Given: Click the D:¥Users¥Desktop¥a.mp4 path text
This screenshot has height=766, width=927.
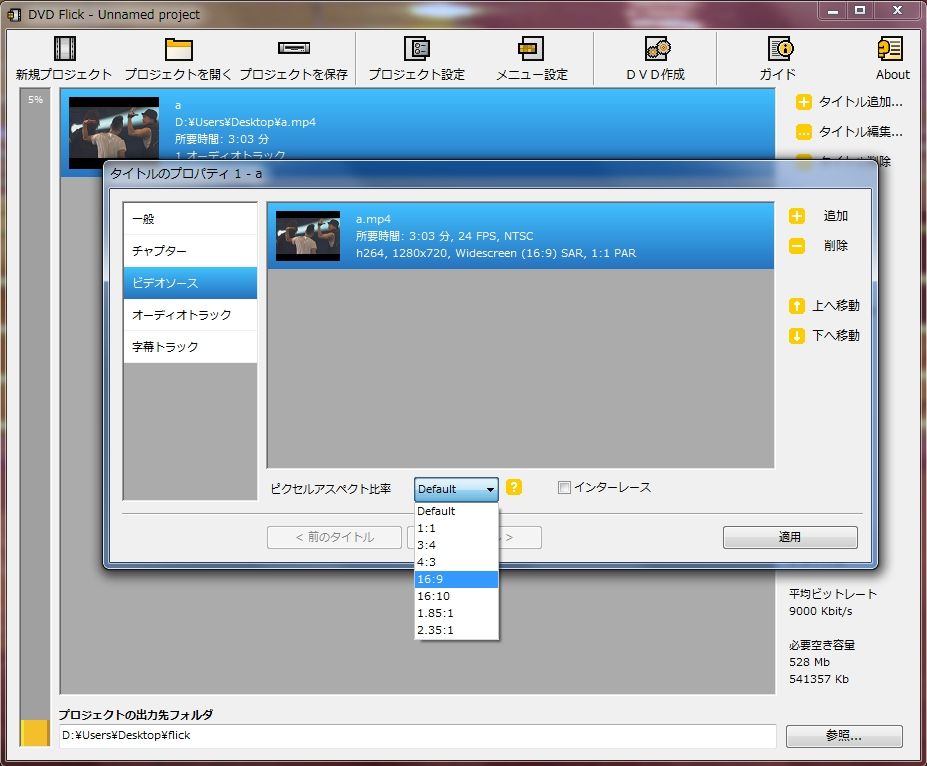Looking at the screenshot, I should coord(245,122).
